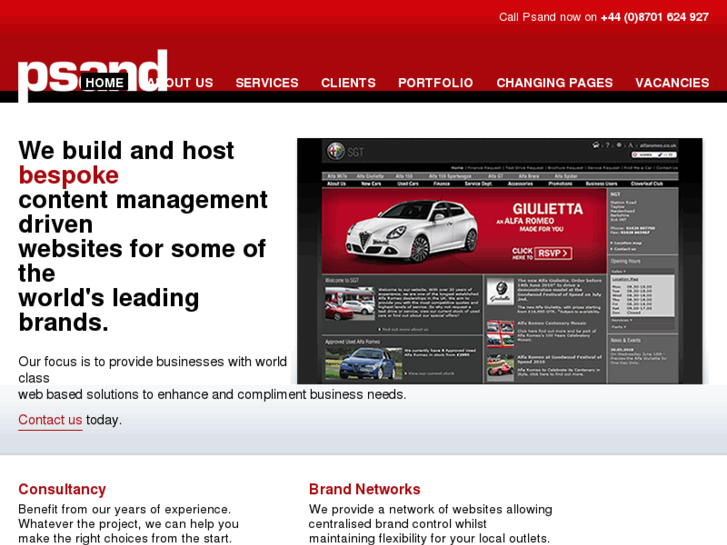The height and width of the screenshot is (545, 727).
Task: Click the 'Our focus is to provide businesses' paragraph
Action: pyautogui.click(x=212, y=378)
